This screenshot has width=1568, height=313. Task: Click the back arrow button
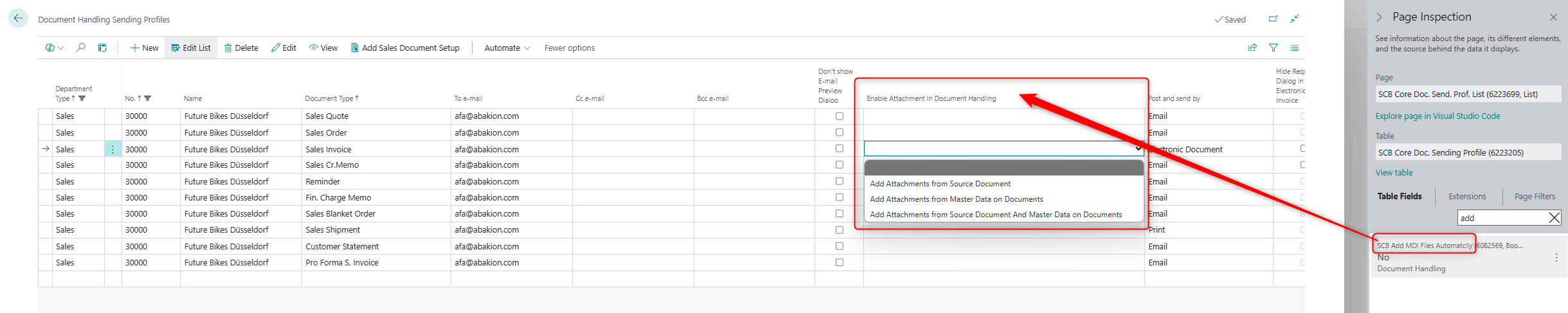pyautogui.click(x=18, y=19)
